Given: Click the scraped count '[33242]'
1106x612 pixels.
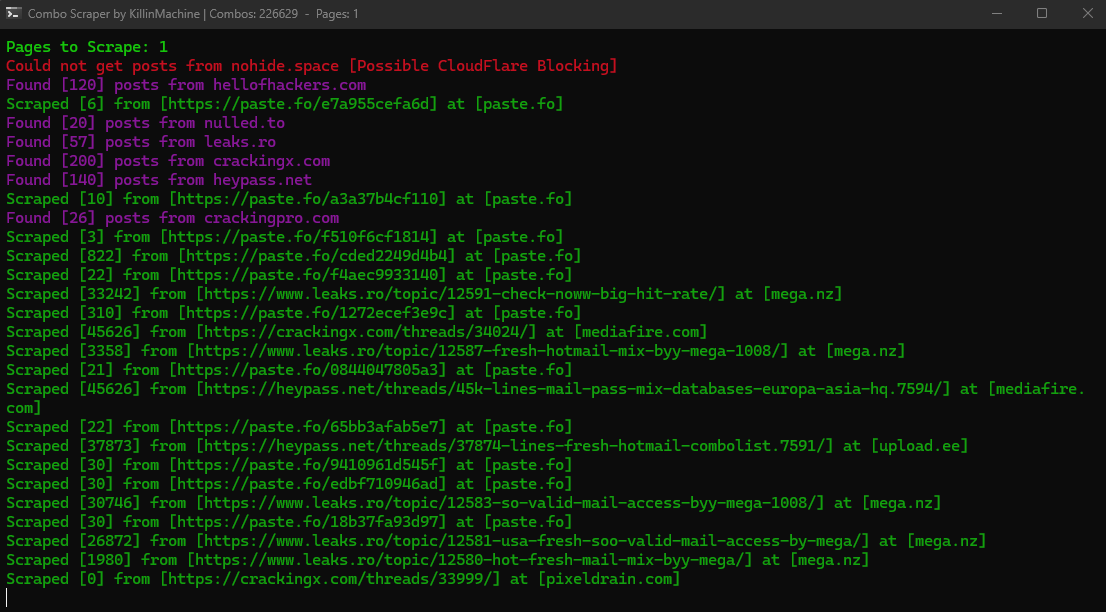Looking at the screenshot, I should click(109, 294).
